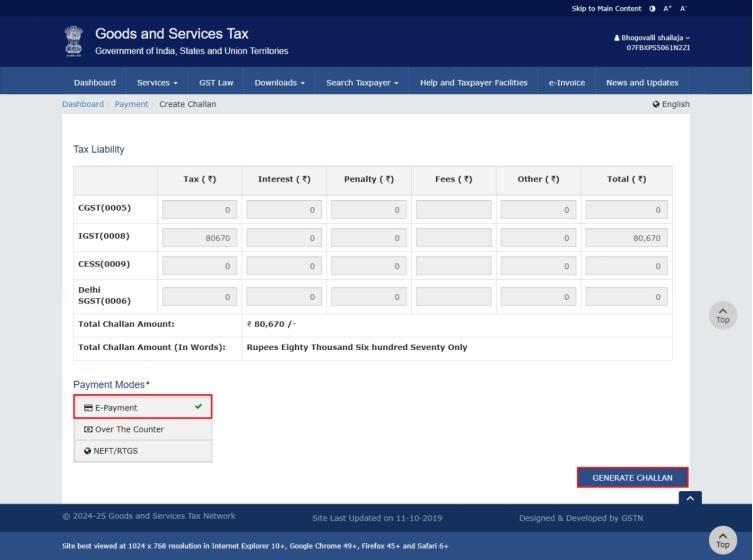753x560 pixels.
Task: Click Skip to Main Content link
Action: tap(606, 9)
